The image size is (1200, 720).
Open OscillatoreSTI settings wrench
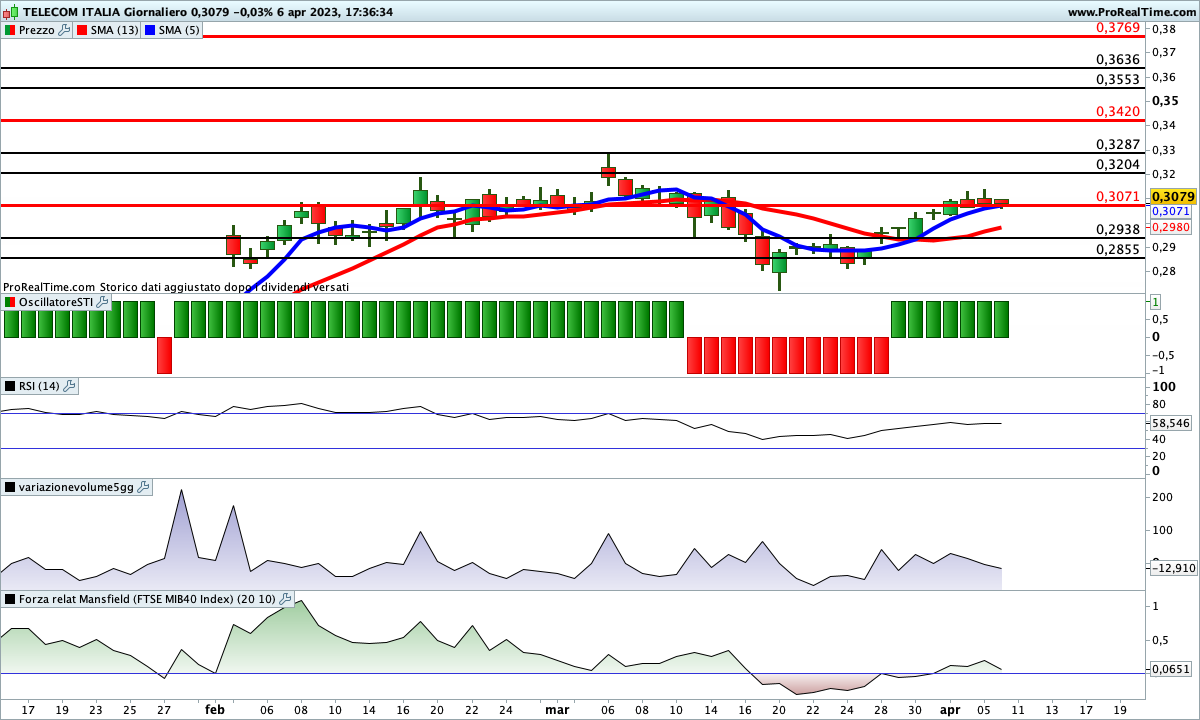101,302
